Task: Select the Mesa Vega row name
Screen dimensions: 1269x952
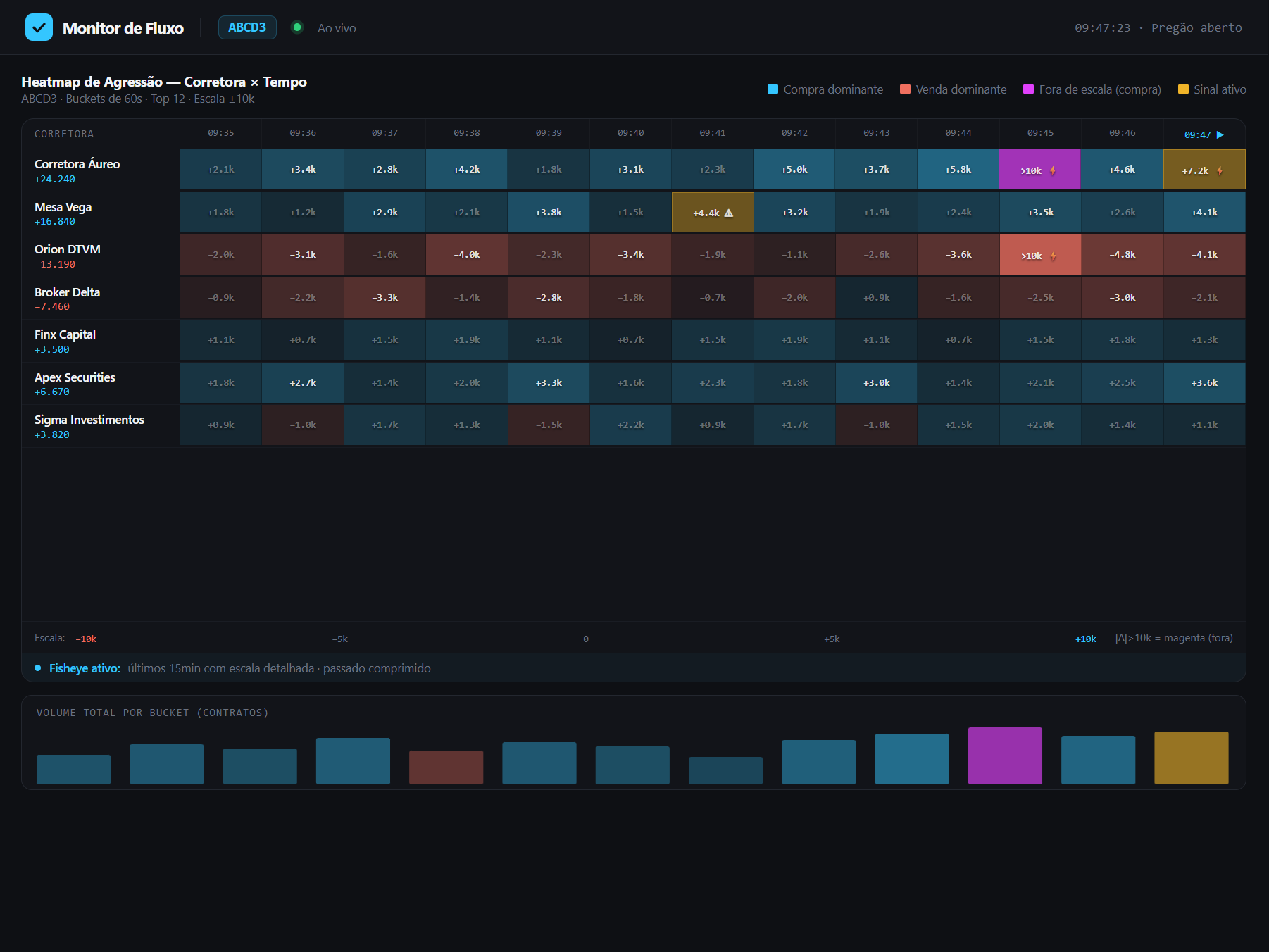Action: (x=63, y=207)
